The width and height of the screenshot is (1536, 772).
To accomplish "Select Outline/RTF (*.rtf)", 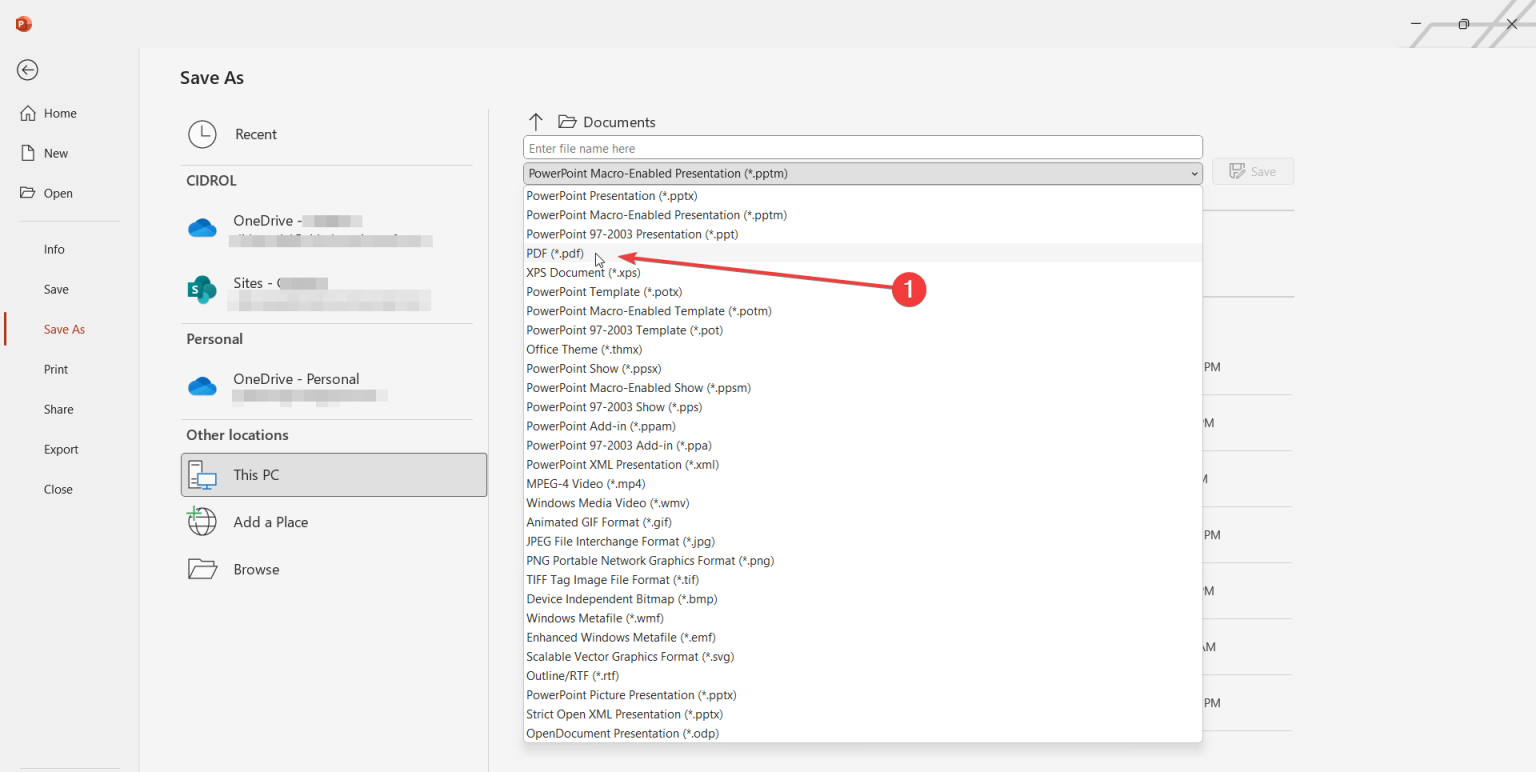I will tap(862, 676).
